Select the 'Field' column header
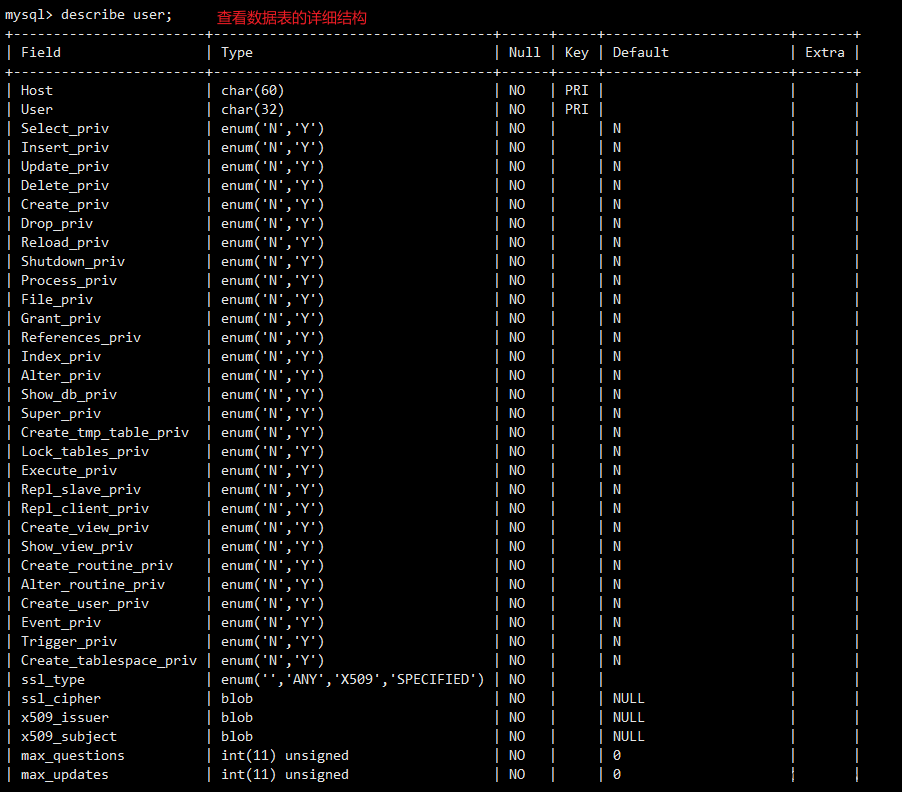 41,52
